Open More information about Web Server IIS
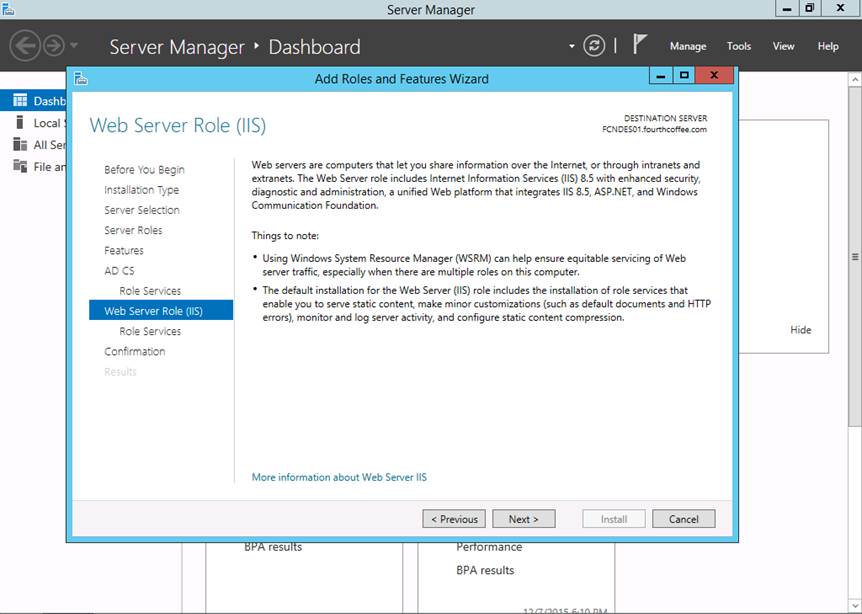This screenshot has height=614, width=862. coord(339,478)
